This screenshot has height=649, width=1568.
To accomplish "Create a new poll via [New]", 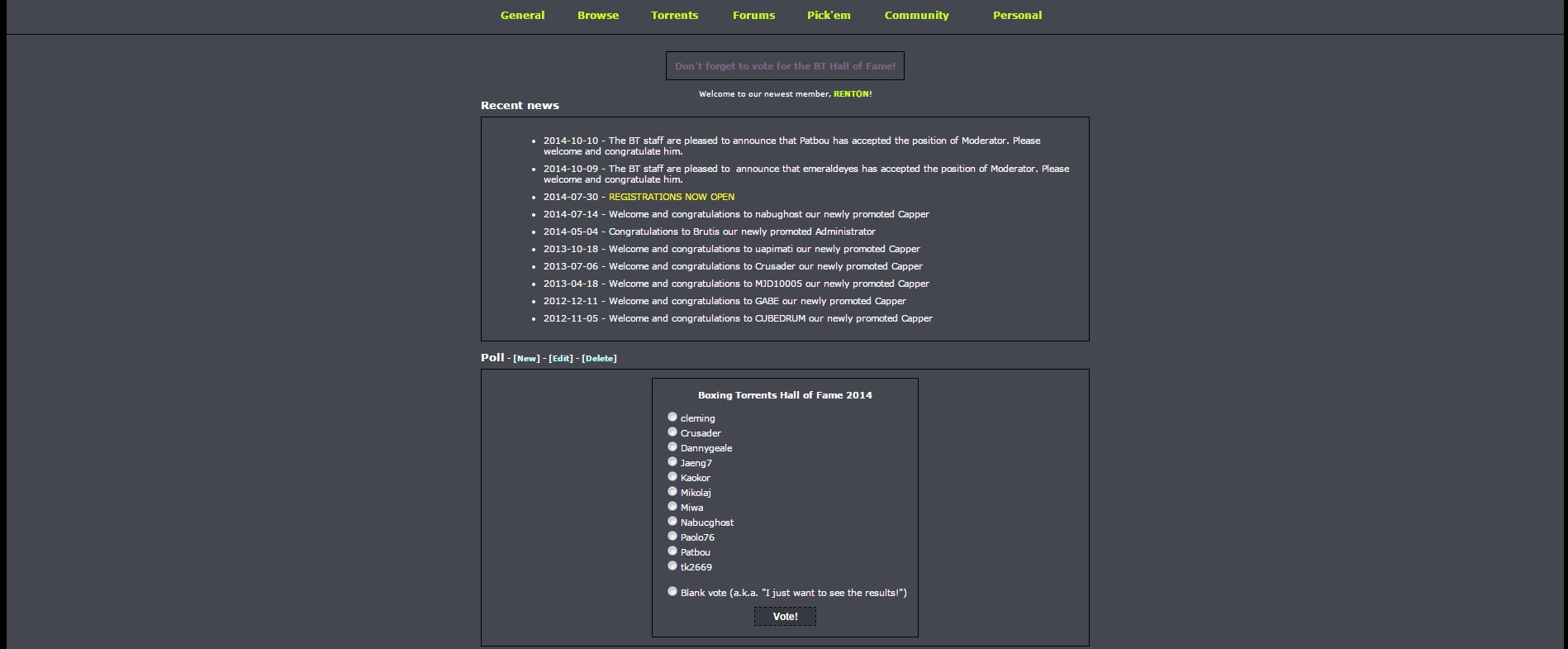I will (526, 359).
